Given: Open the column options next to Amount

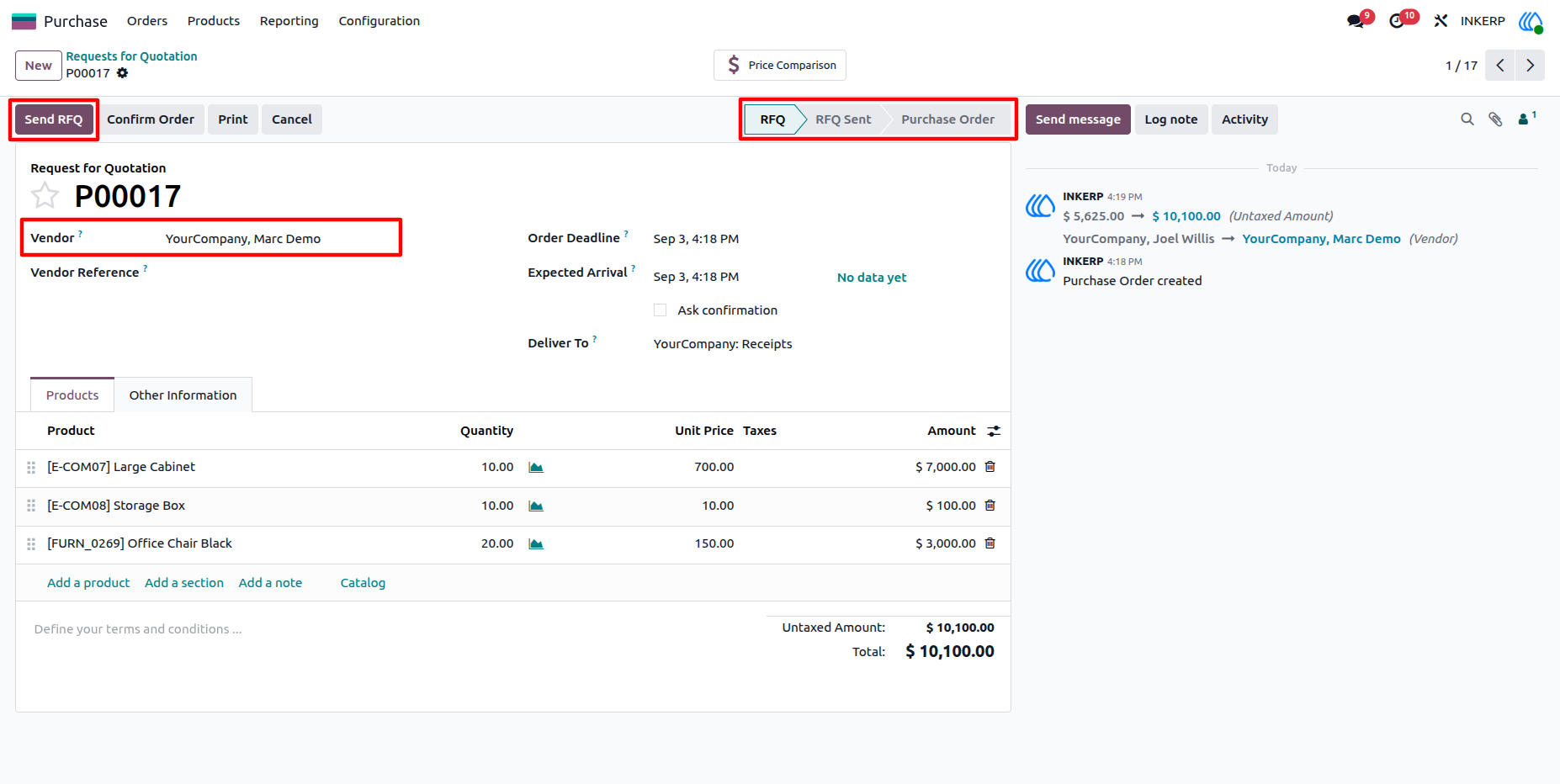Looking at the screenshot, I should (994, 431).
